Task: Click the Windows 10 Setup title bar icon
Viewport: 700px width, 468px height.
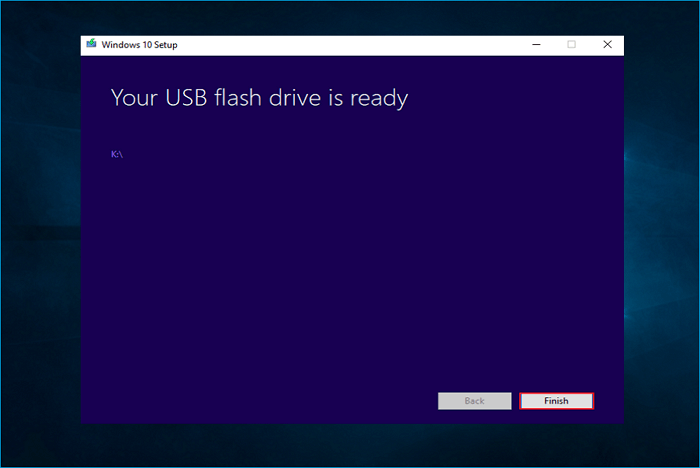Action: click(92, 44)
